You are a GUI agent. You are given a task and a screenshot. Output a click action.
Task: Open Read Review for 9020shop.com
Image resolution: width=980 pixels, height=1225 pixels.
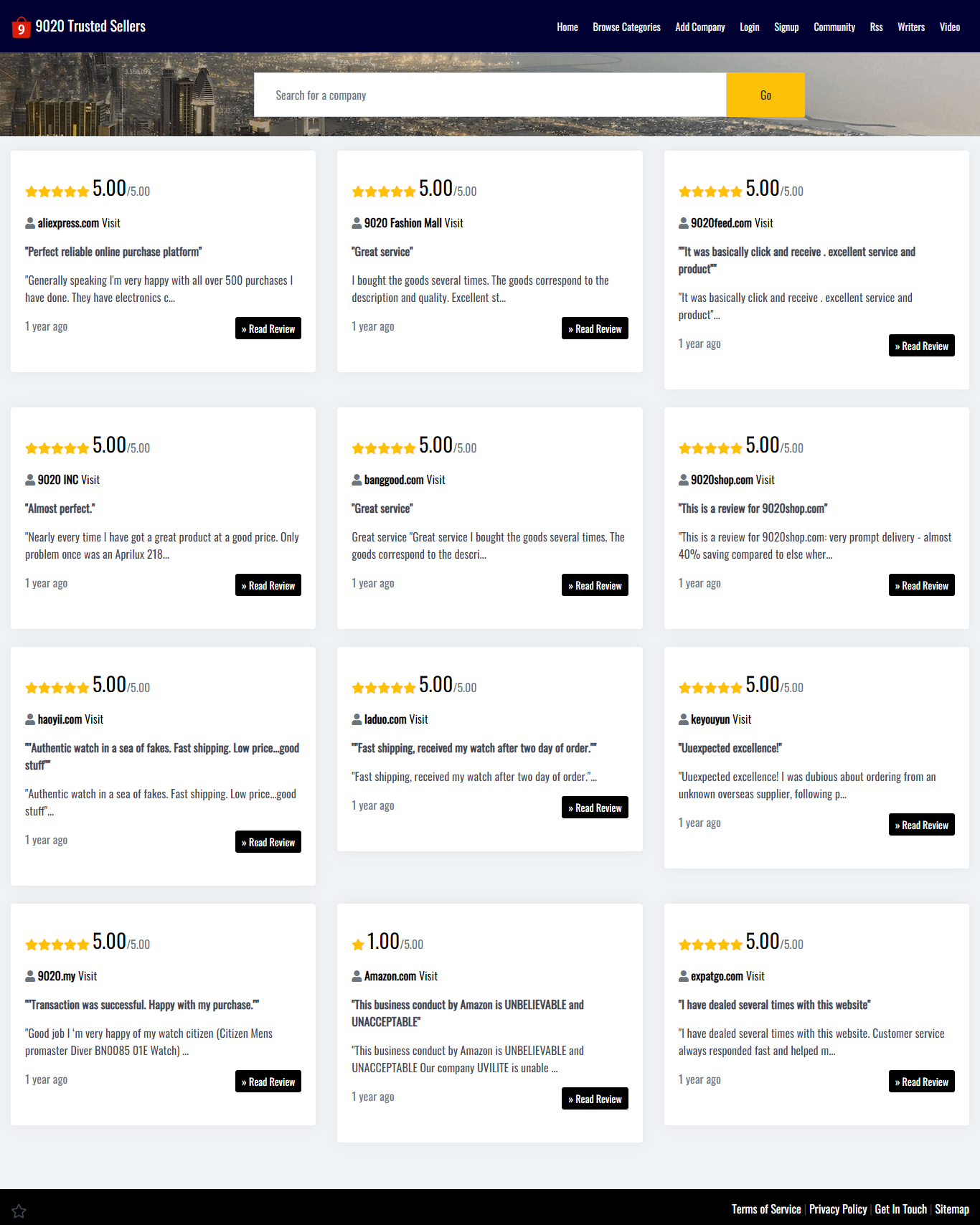tap(921, 585)
